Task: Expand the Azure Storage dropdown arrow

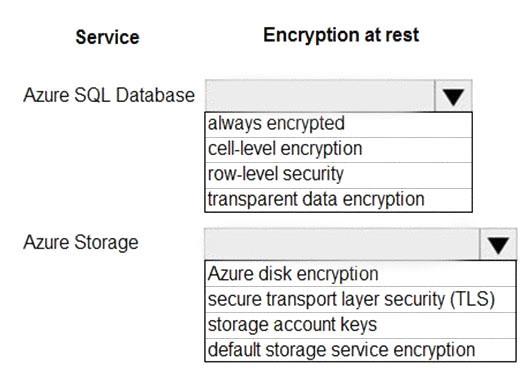Action: [498, 244]
